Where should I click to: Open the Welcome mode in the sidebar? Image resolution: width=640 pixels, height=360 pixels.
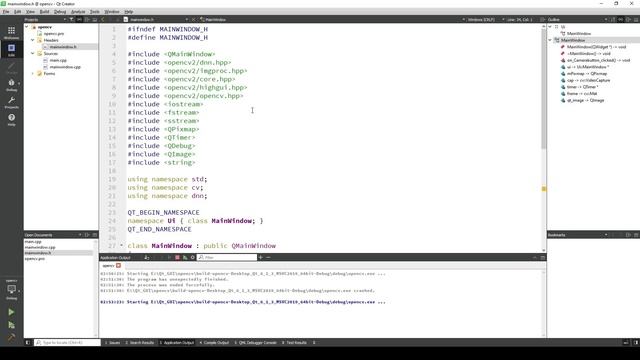coord(11,32)
